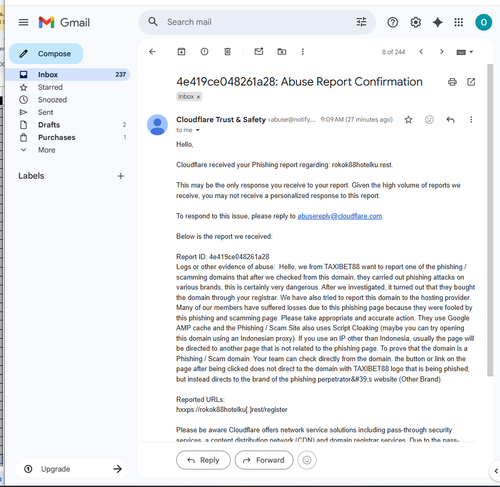Open the Google apps grid
This screenshot has width=500, height=487.
click(x=459, y=22)
